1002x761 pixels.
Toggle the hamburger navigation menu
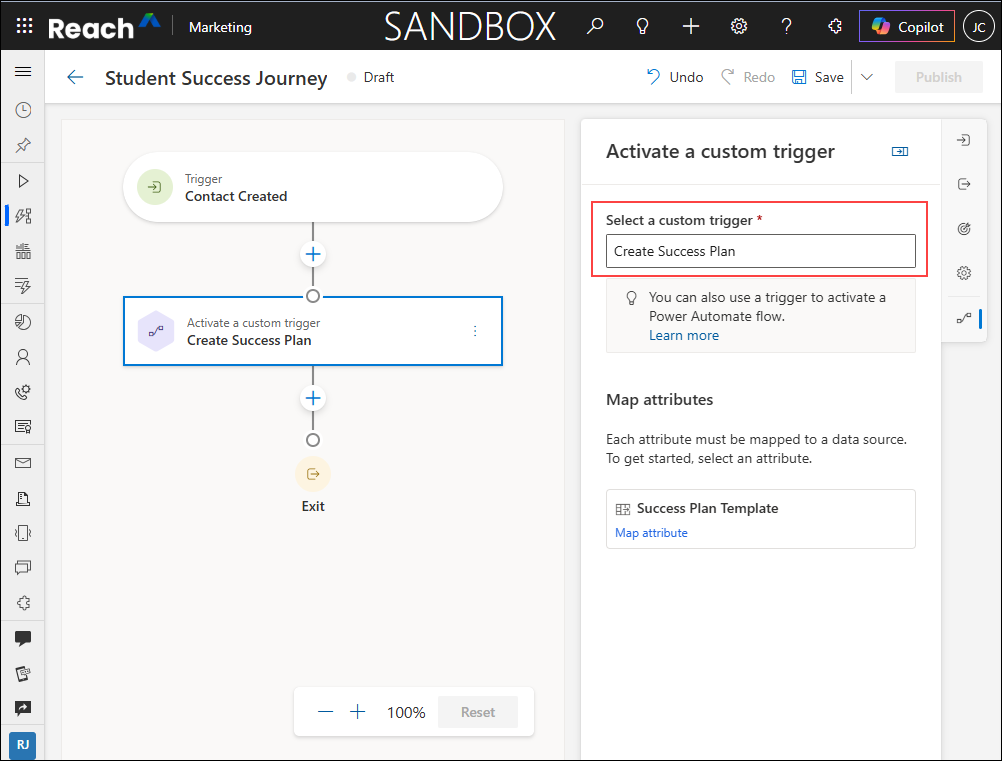(23, 72)
